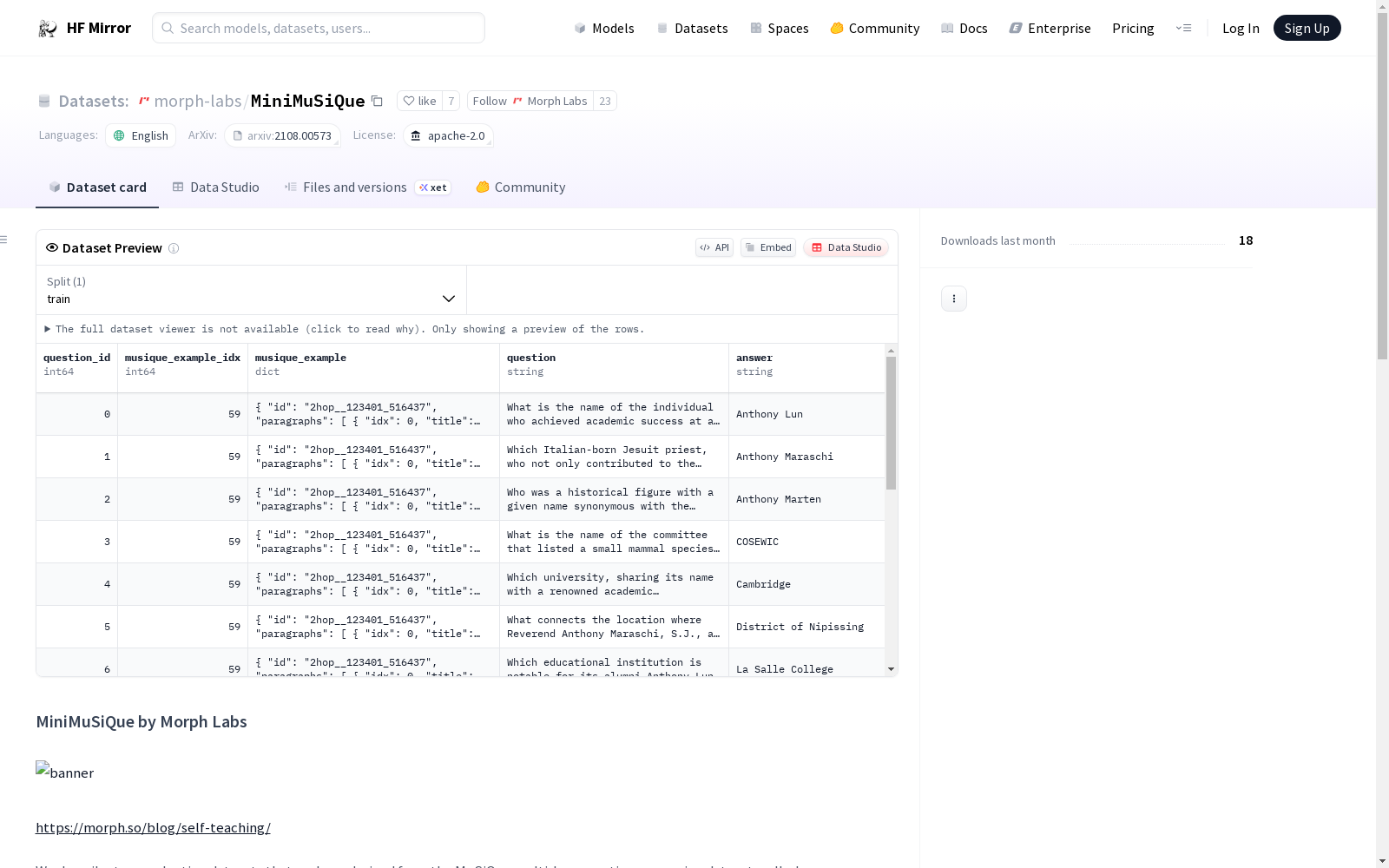Click the broken banner image
Viewport: 1389px width, 868px height.
pyautogui.click(x=65, y=772)
